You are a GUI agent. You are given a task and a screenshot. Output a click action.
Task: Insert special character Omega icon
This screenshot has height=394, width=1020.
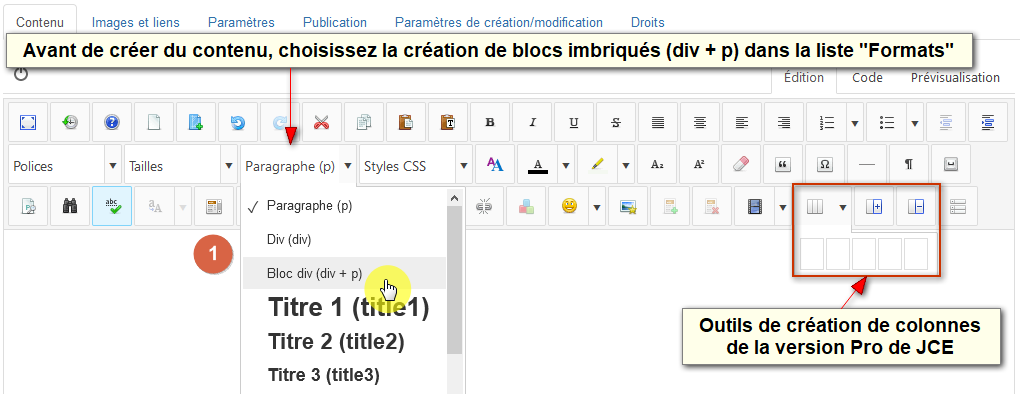824,164
